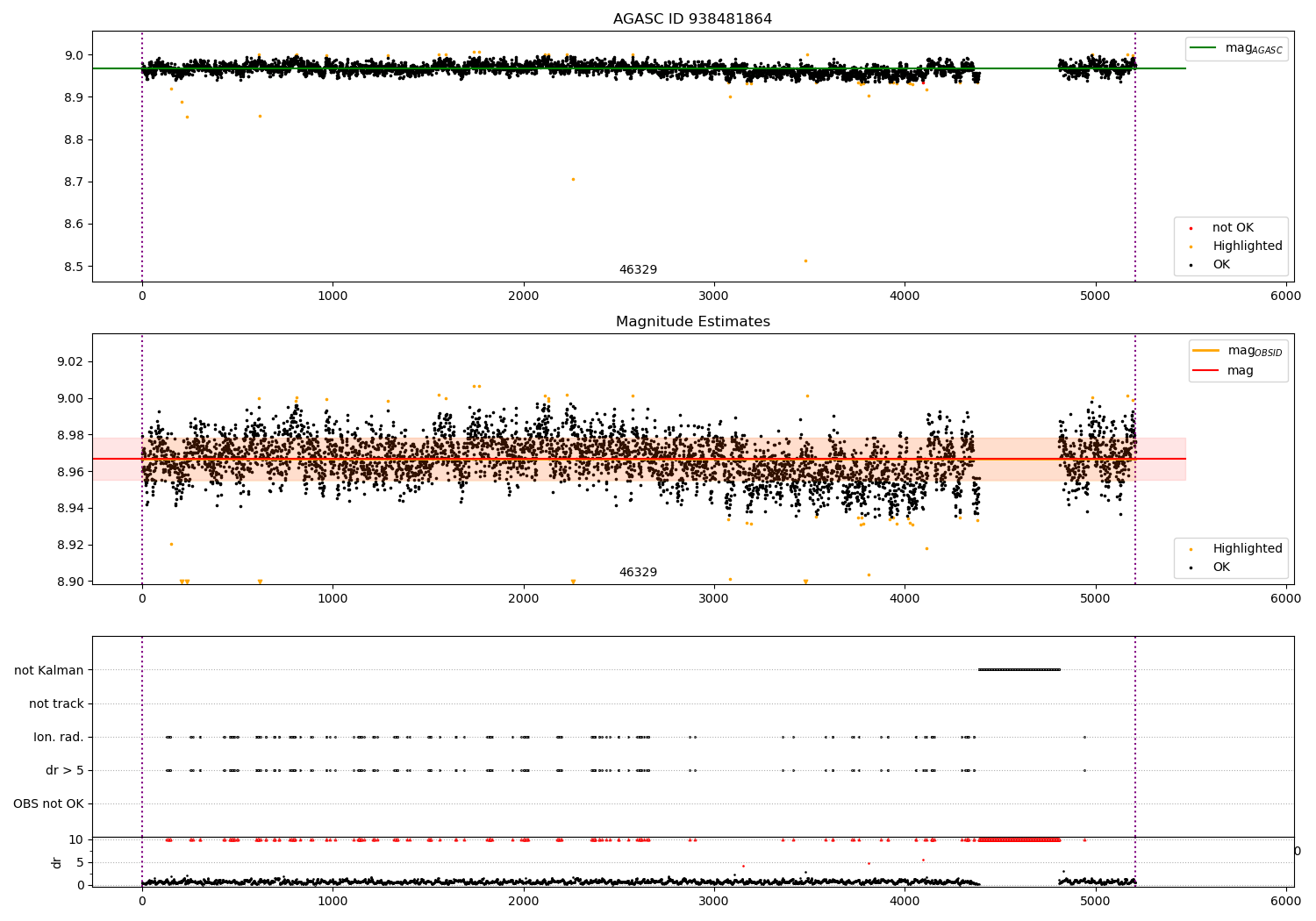
Task: Click the '8.90' y-tick of the middle plot
Action: 71,582
